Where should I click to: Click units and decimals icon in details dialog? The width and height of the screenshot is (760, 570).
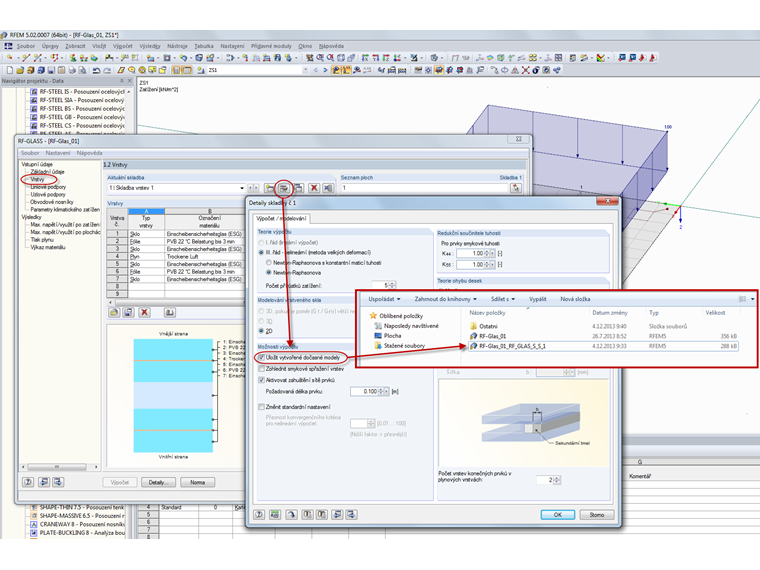[275, 514]
